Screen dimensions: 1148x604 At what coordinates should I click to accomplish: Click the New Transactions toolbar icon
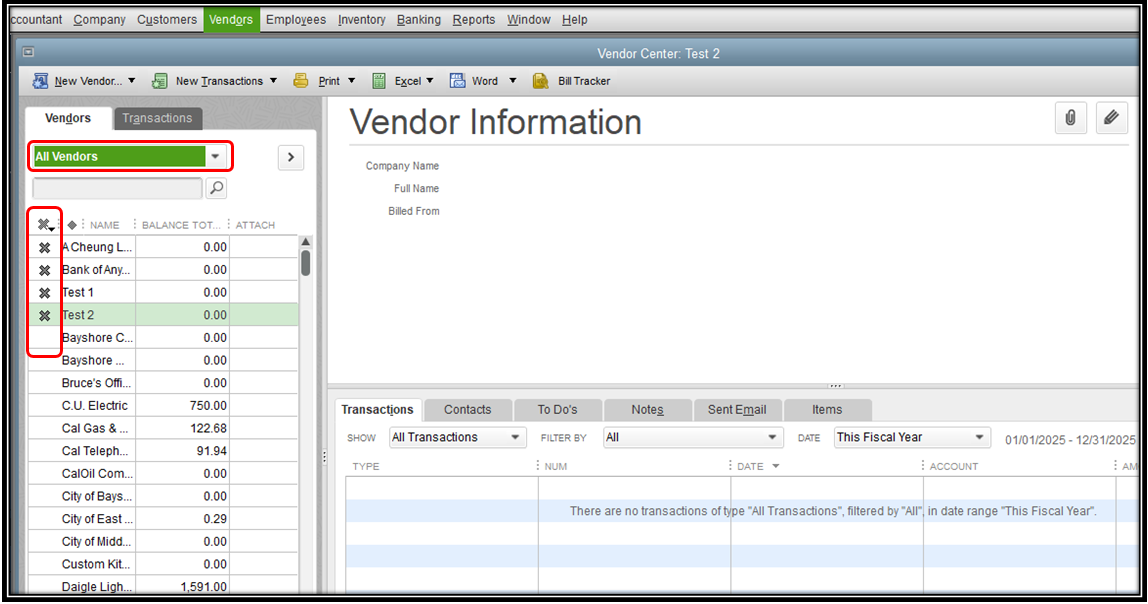click(161, 80)
